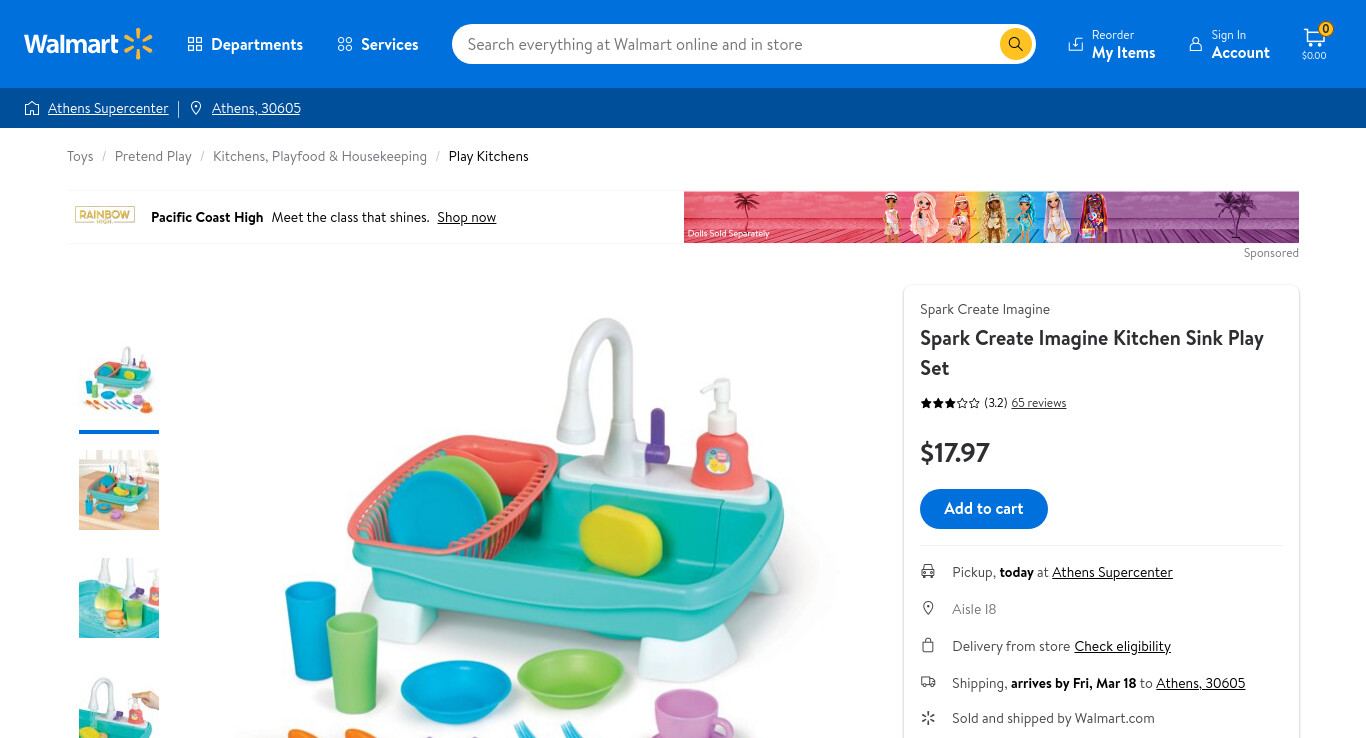Screen dimensions: 1366x738
Task: Click the yellow search magnifier icon
Action: (1015, 44)
